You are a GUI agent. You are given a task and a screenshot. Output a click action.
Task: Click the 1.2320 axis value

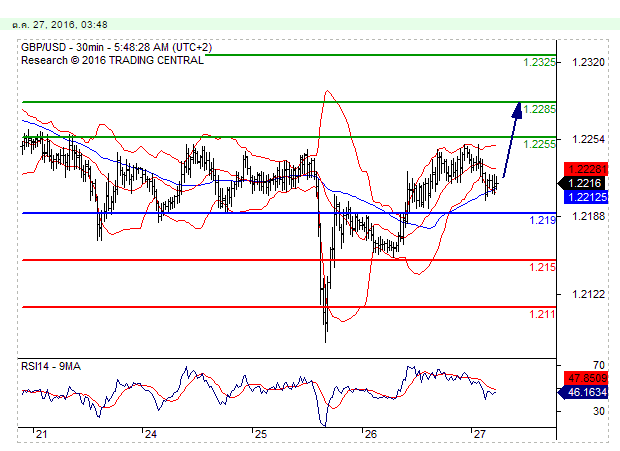[588, 62]
